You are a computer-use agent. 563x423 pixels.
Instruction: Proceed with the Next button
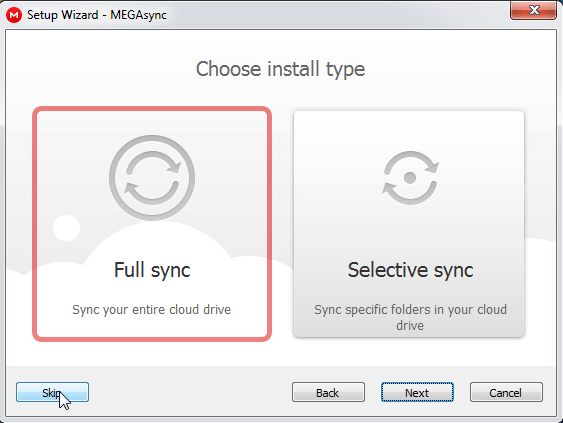pos(417,392)
